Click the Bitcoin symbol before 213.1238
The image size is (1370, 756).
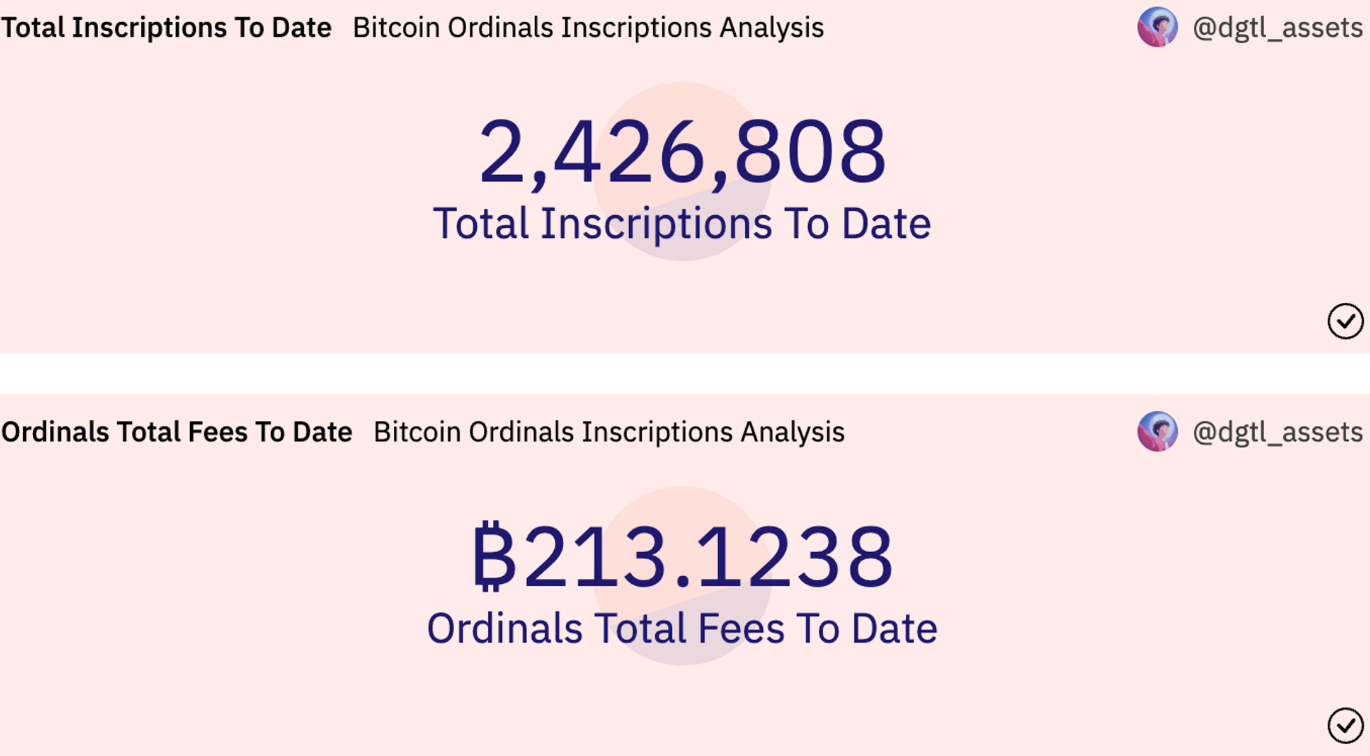494,556
